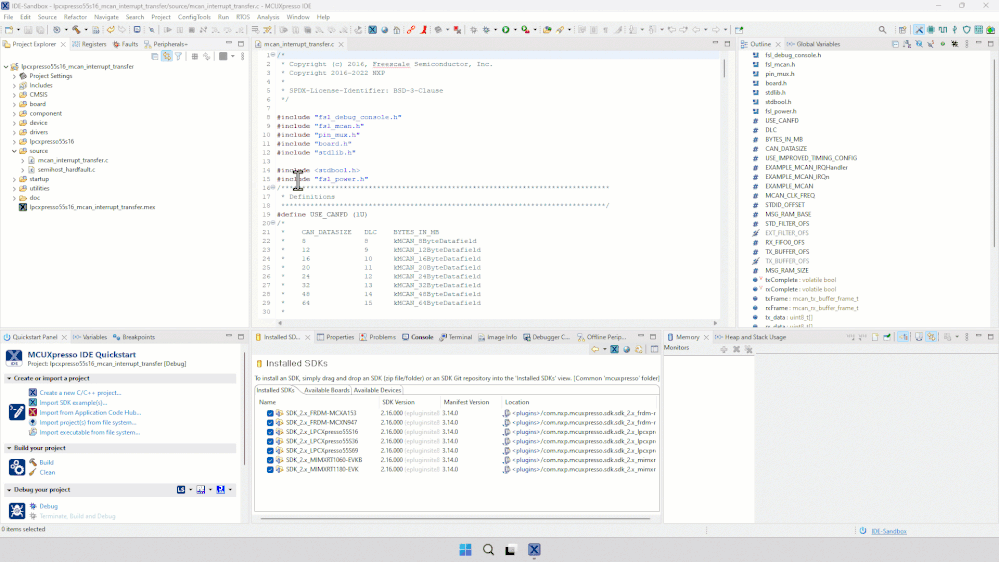
Task: Click the blue MCUXpresso X icon in main toolbar
Action: click(x=373, y=29)
